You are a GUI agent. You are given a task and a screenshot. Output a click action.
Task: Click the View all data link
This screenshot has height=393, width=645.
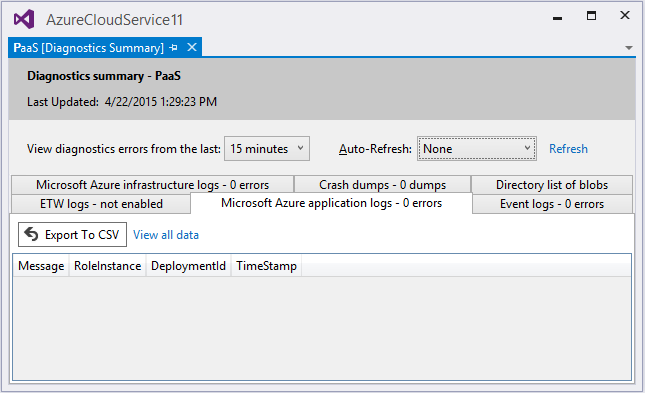pos(166,235)
